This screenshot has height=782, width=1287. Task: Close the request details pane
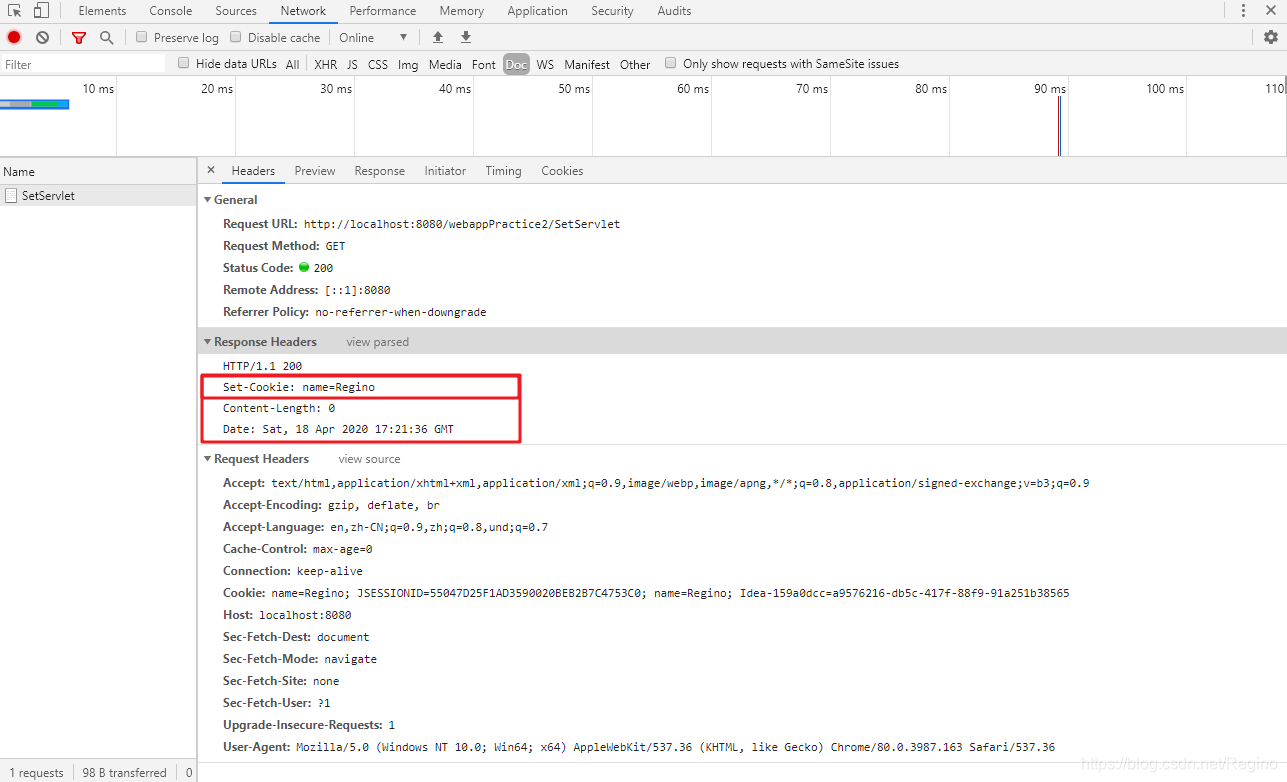(x=210, y=170)
